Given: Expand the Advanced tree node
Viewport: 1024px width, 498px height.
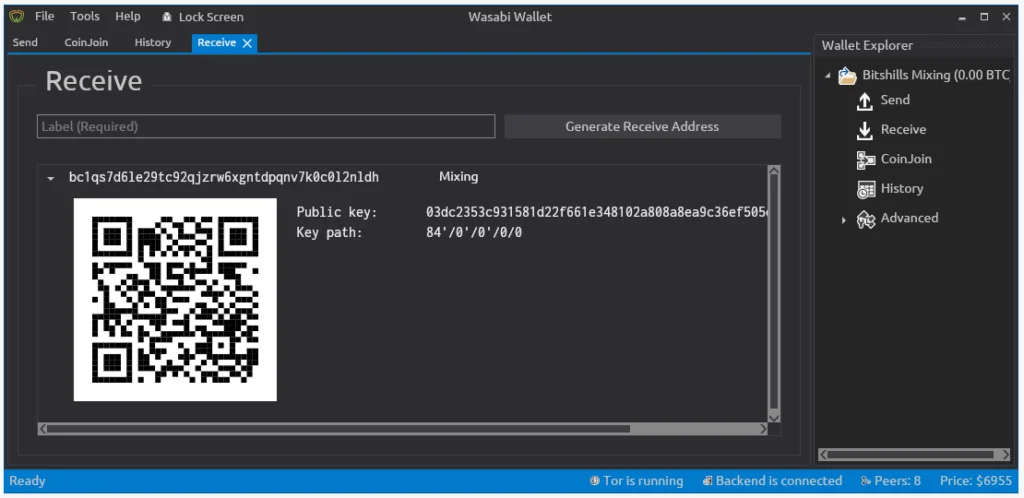Looking at the screenshot, I should pos(844,221).
